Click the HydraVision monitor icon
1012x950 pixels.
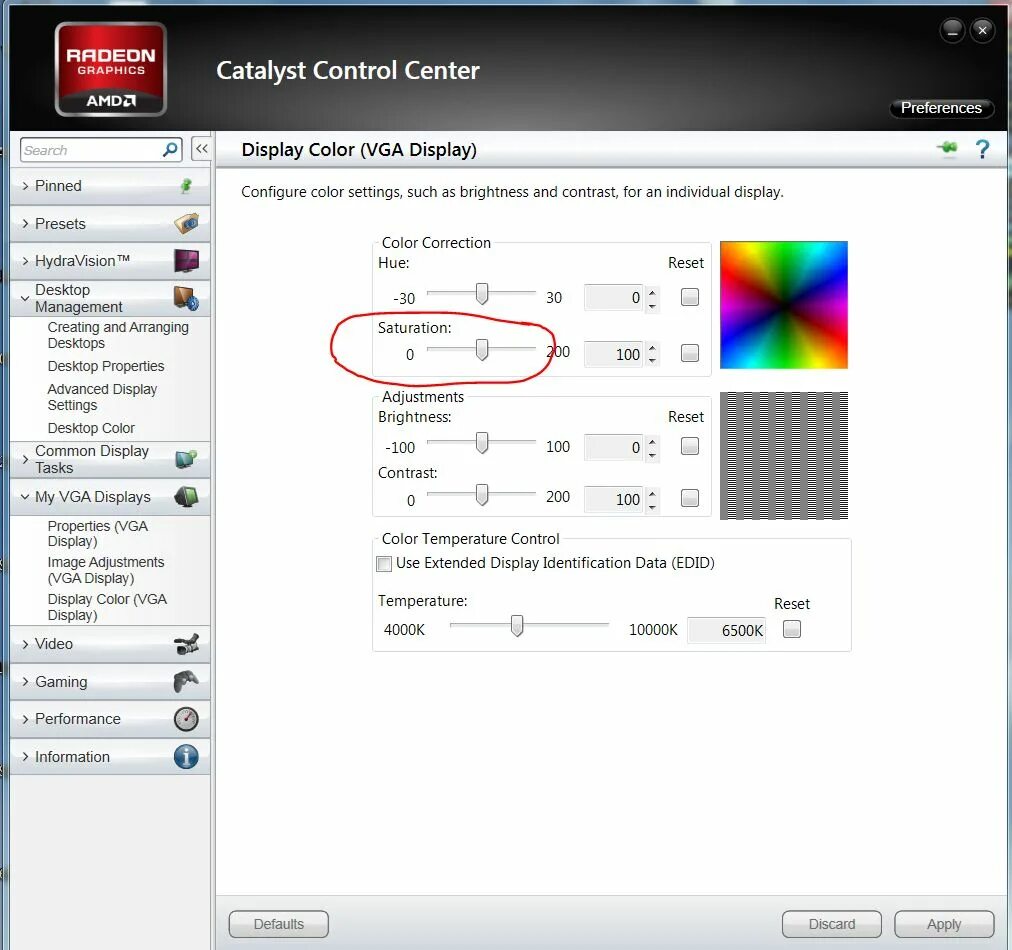point(187,261)
